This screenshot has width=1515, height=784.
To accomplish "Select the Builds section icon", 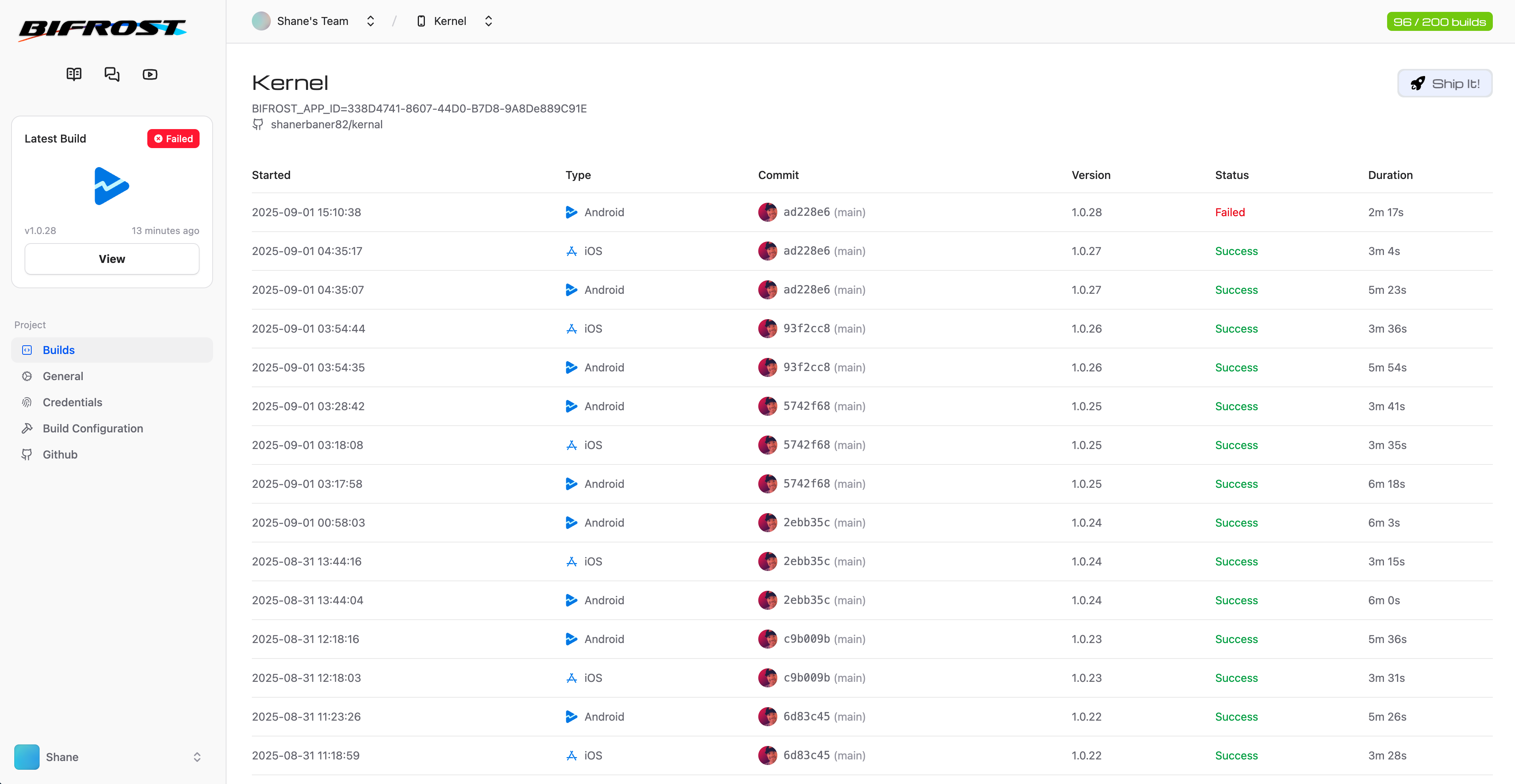I will pos(27,350).
